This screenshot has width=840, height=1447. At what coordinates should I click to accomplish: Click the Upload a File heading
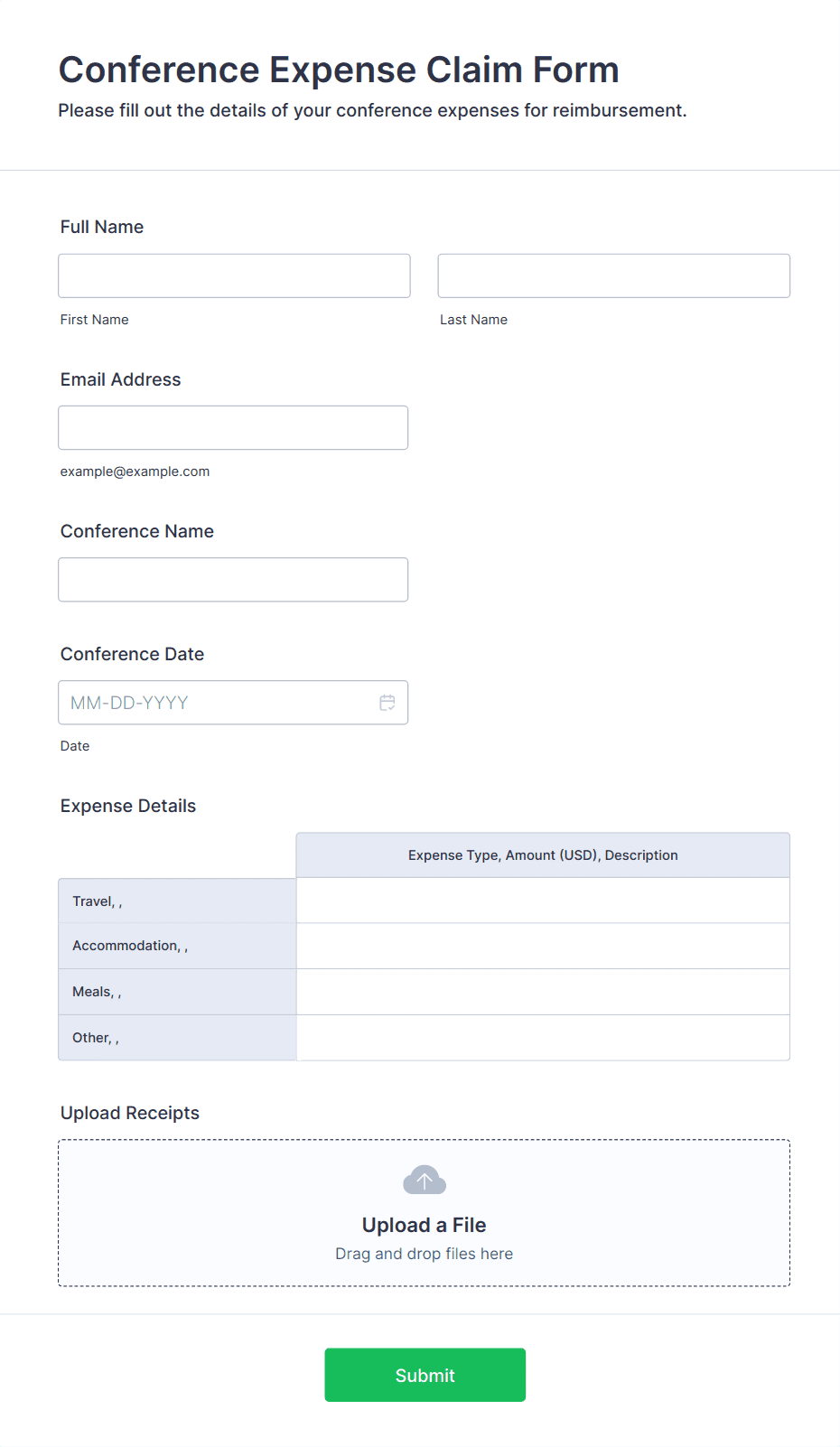pyautogui.click(x=425, y=1225)
